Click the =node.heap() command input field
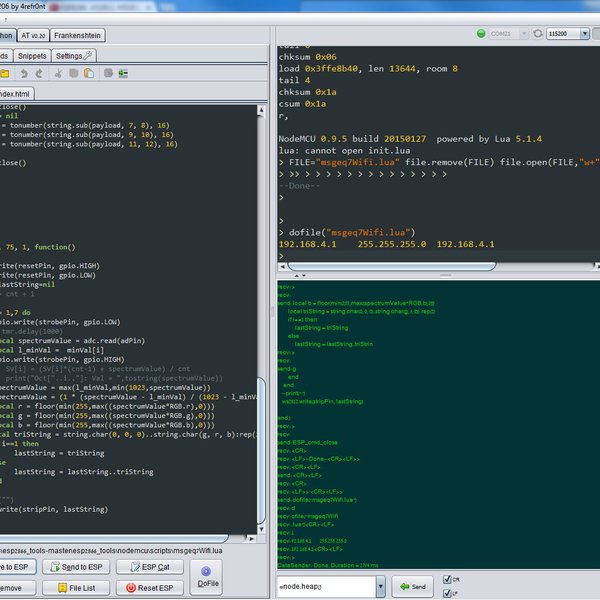This screenshot has height=600, width=600. point(327,586)
